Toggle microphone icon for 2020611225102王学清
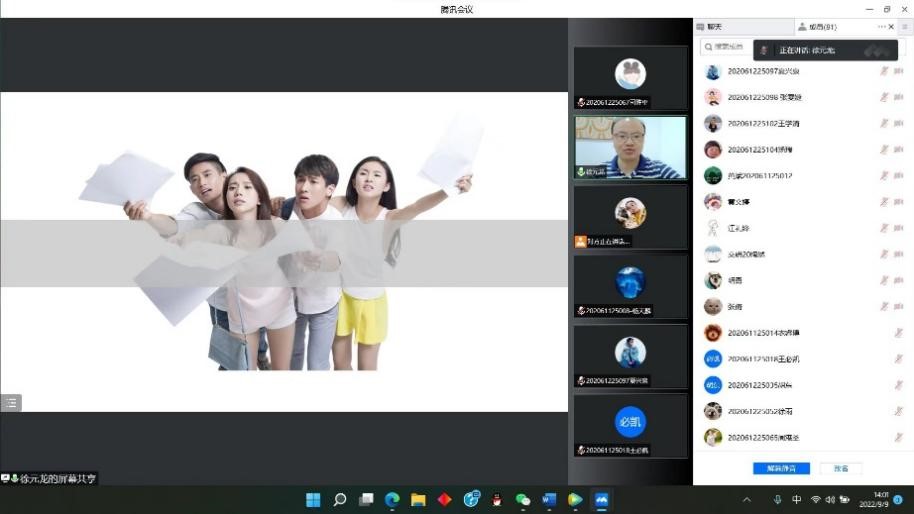 [x=884, y=123]
